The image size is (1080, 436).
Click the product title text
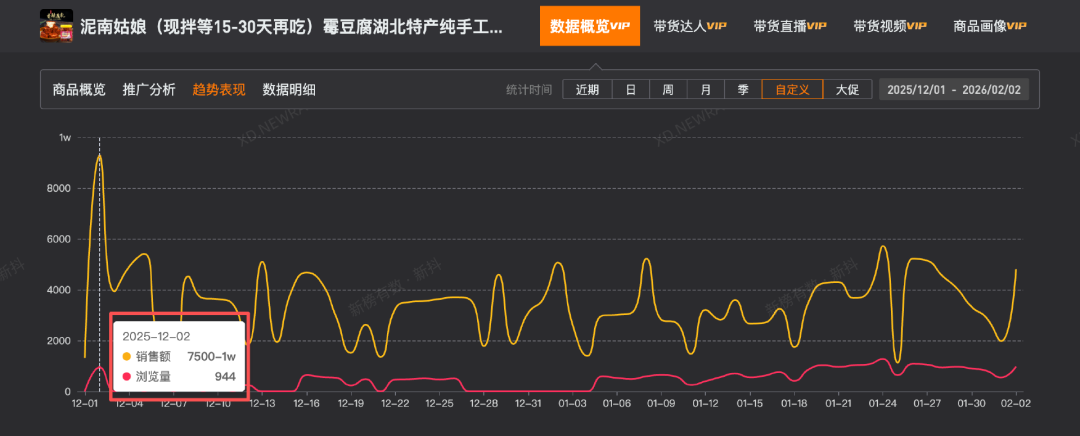290,25
